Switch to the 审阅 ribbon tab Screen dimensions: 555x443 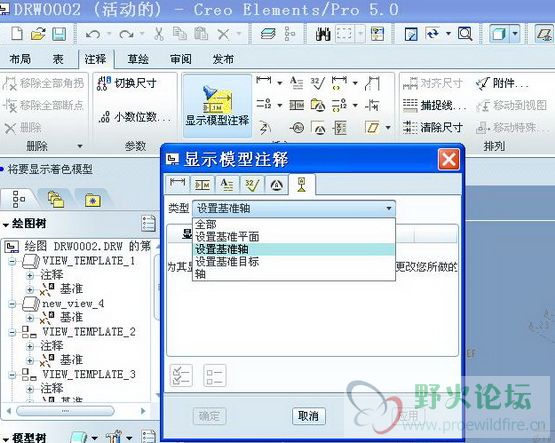tap(181, 59)
